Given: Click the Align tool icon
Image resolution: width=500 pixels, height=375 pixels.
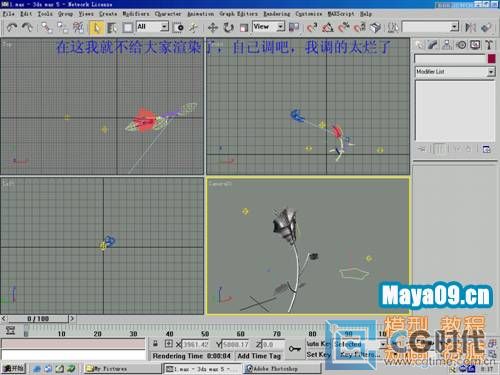Looking at the screenshot, I should [x=486, y=27].
